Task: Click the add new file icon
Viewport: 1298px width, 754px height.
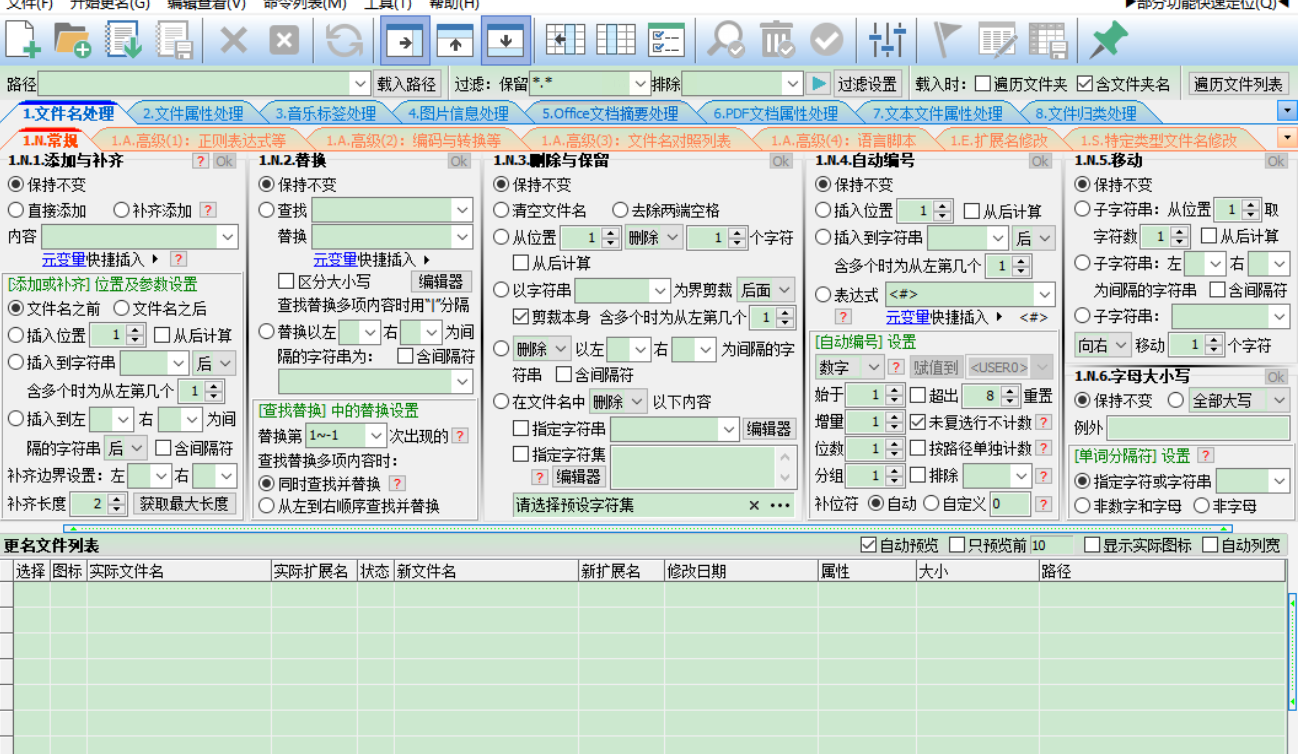Action: tap(24, 40)
